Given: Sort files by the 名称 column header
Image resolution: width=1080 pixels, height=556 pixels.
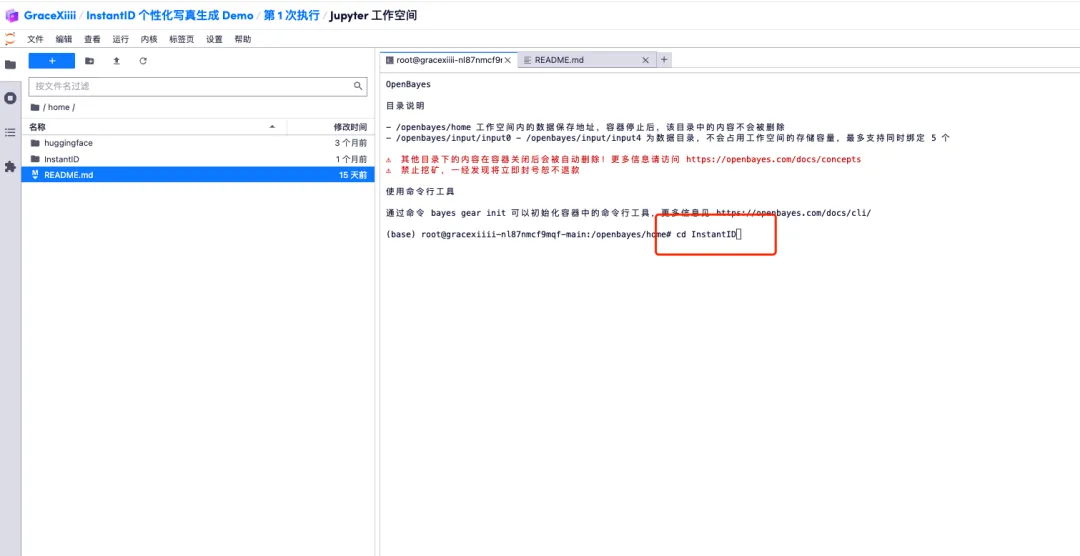Looking at the screenshot, I should (x=154, y=127).
